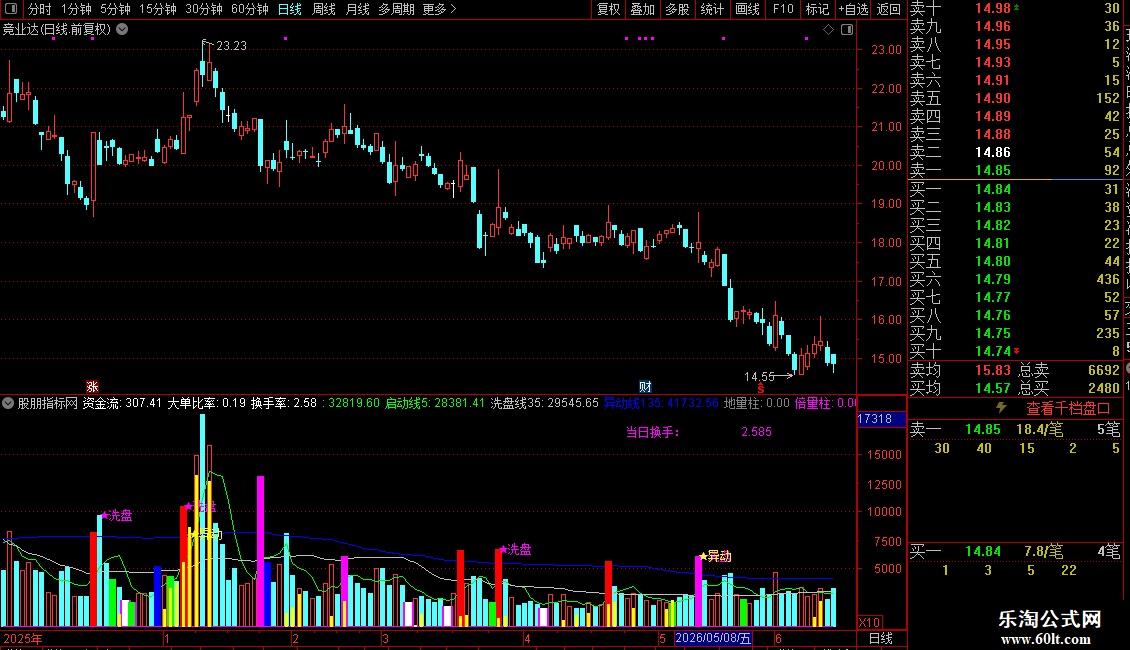Switch to 周线 weekly chart

click(x=324, y=9)
